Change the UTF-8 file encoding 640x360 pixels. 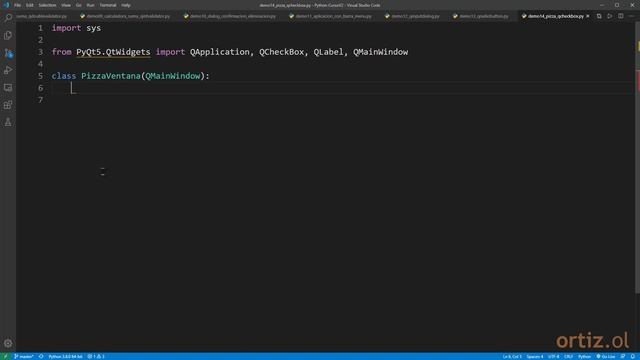pyautogui.click(x=553, y=356)
